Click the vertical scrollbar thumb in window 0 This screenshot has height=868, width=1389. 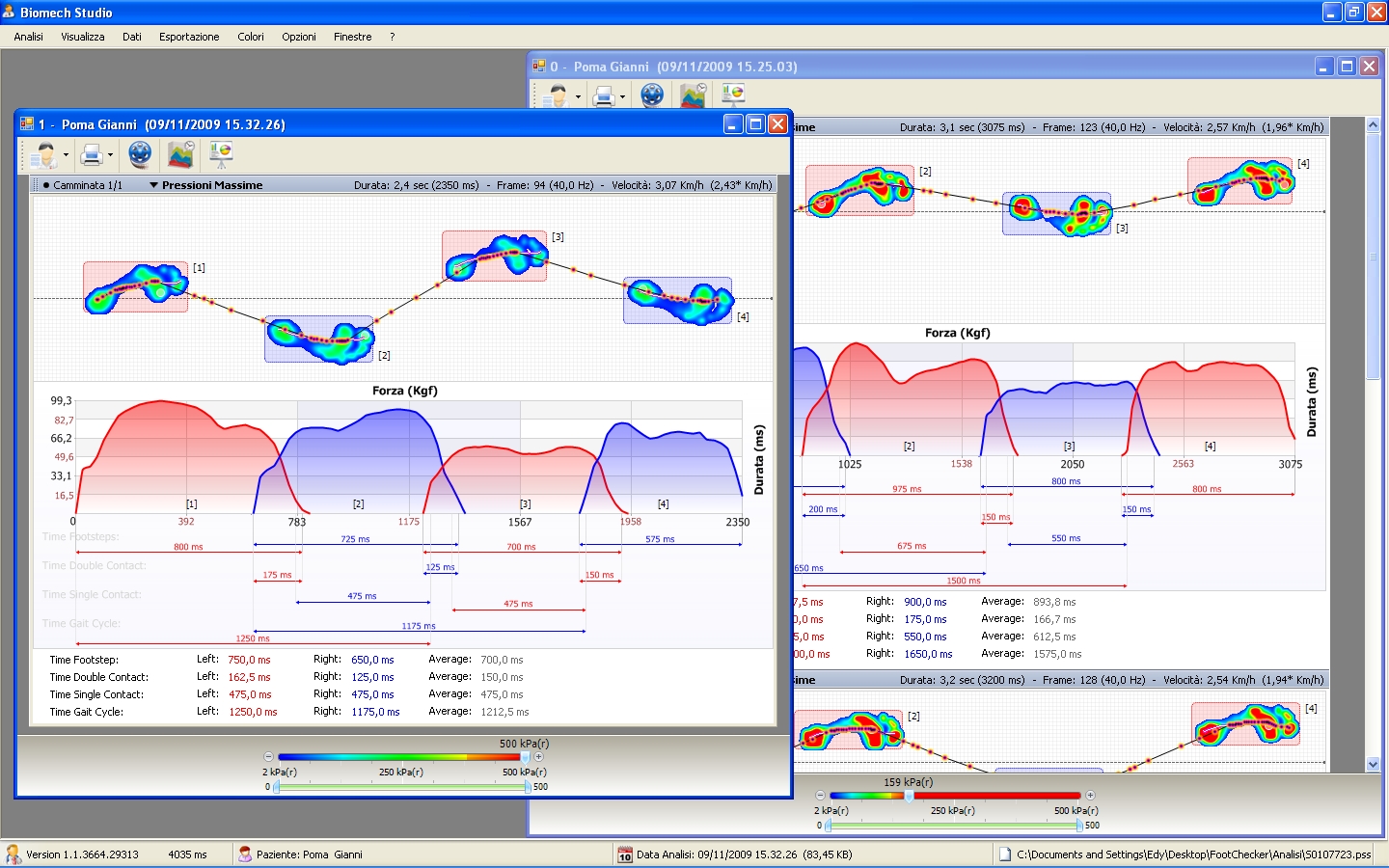(1374, 258)
